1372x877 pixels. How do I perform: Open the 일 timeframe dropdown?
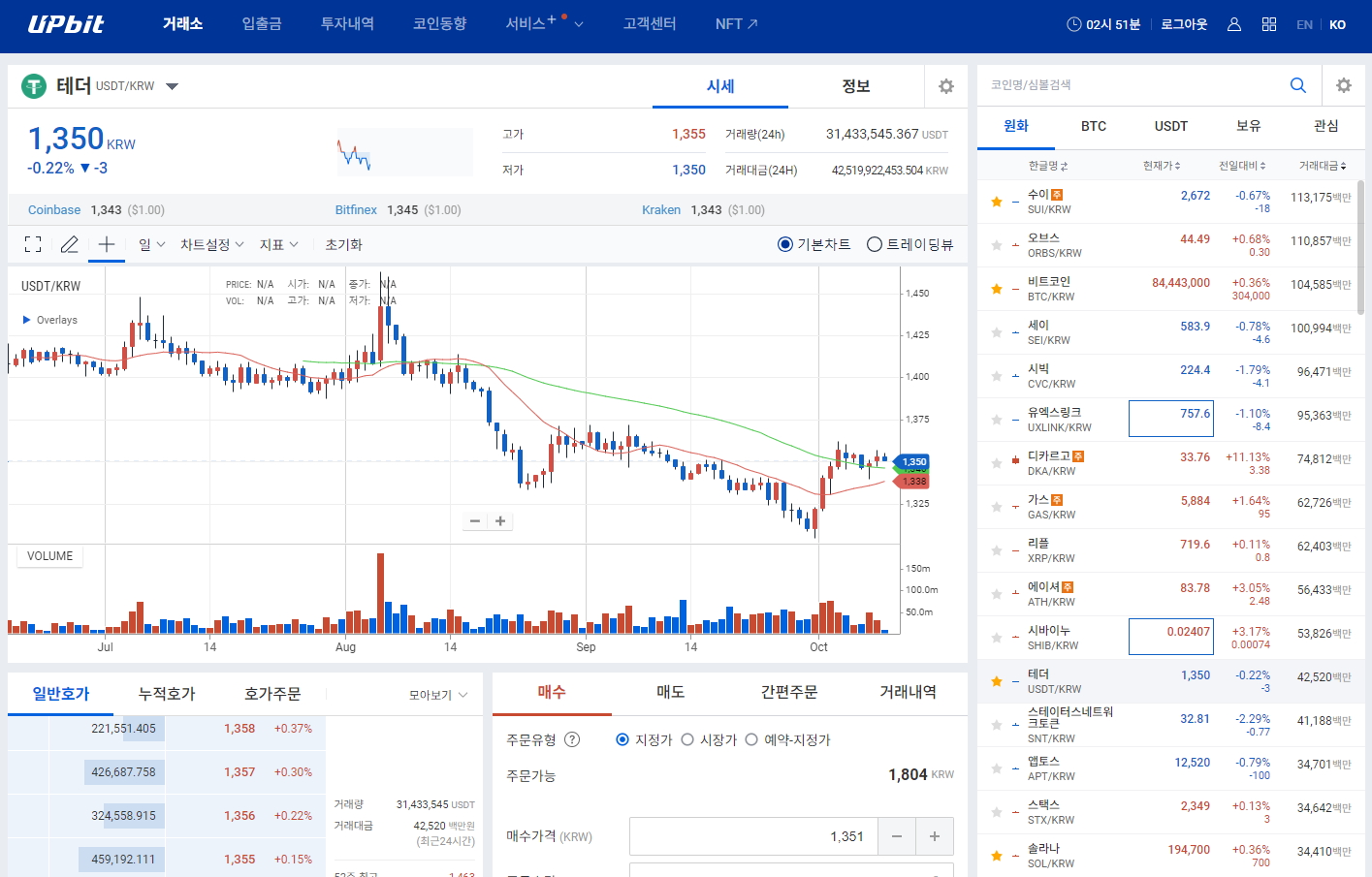(151, 244)
